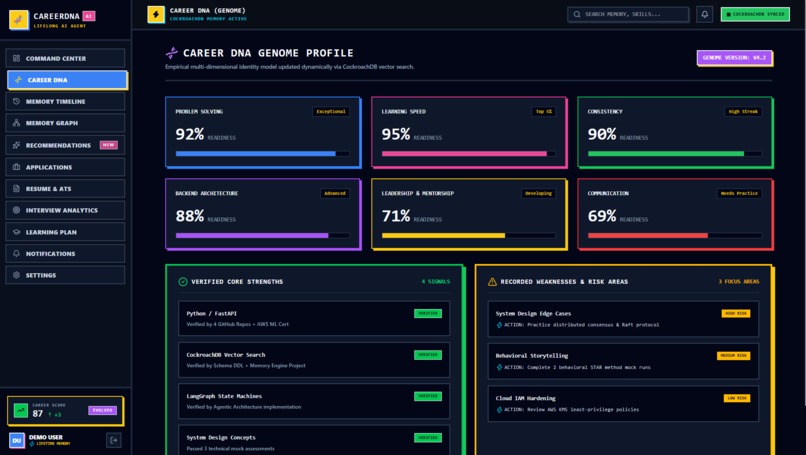Screen dimensions: 806x455
Task: Click the Verified tag on Python / FastAPI
Action: coord(428,313)
